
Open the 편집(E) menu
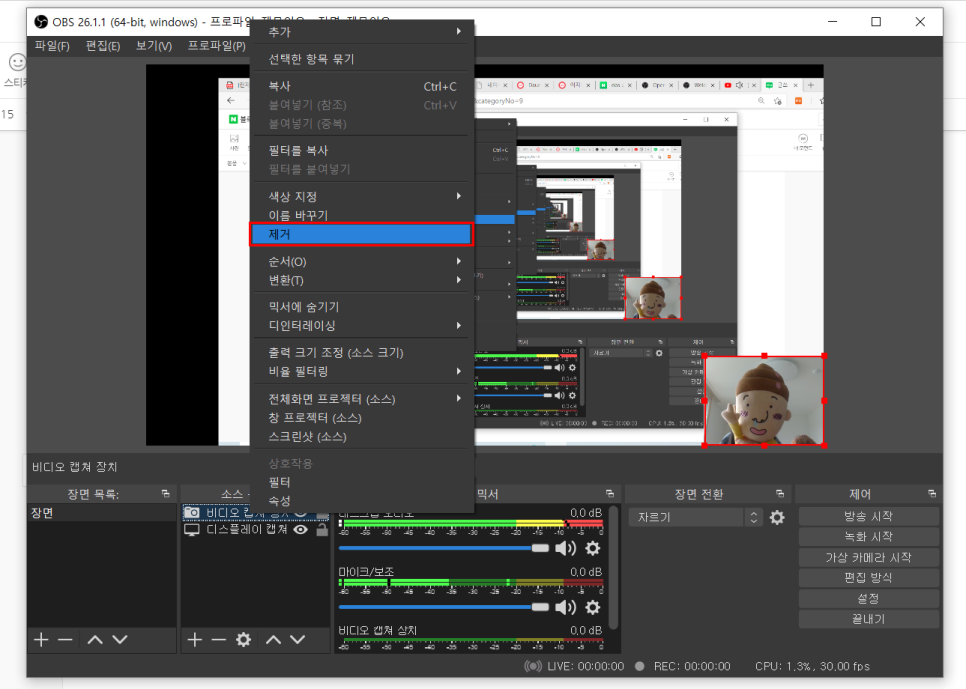103,46
